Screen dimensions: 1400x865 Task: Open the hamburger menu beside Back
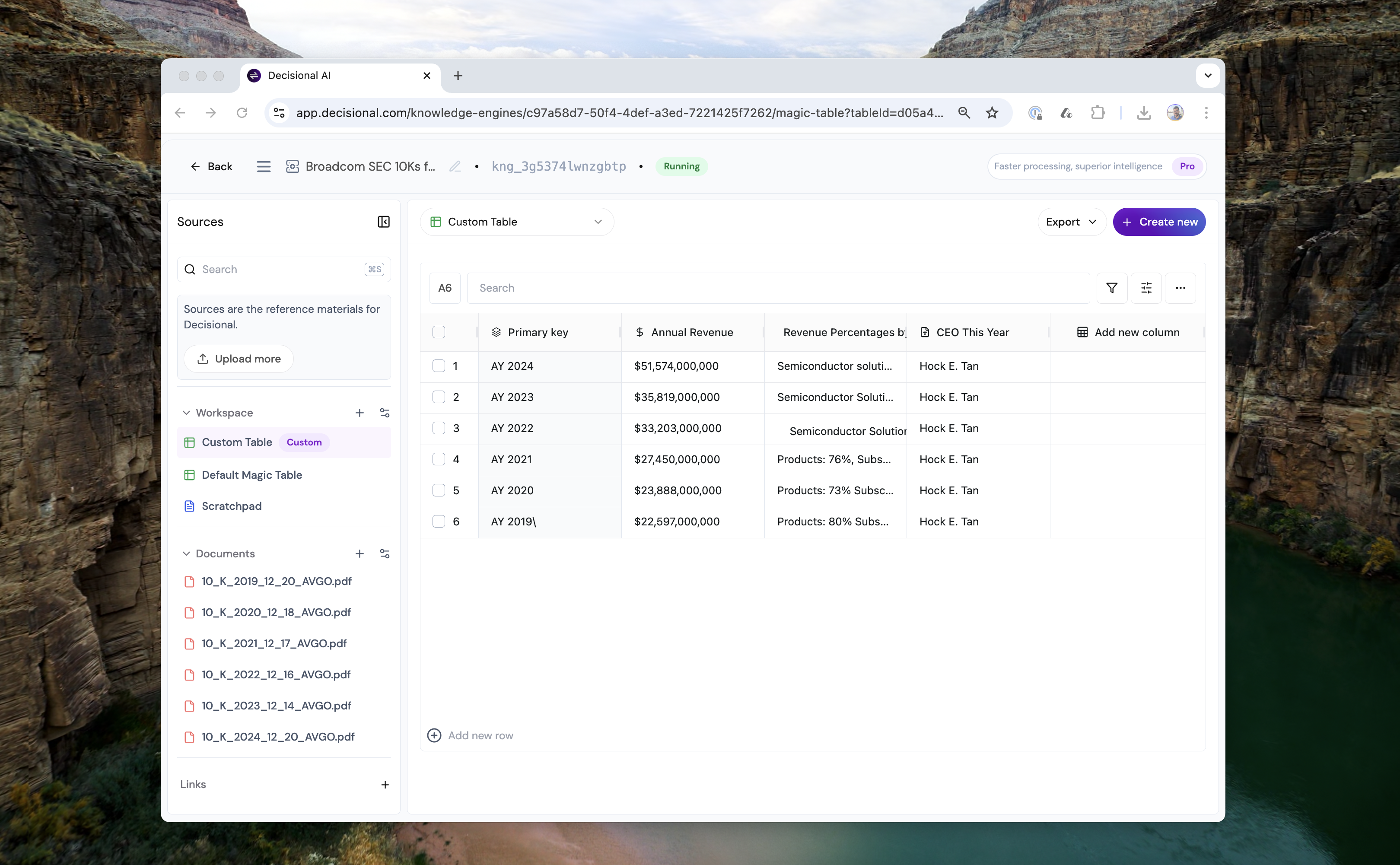[263, 166]
